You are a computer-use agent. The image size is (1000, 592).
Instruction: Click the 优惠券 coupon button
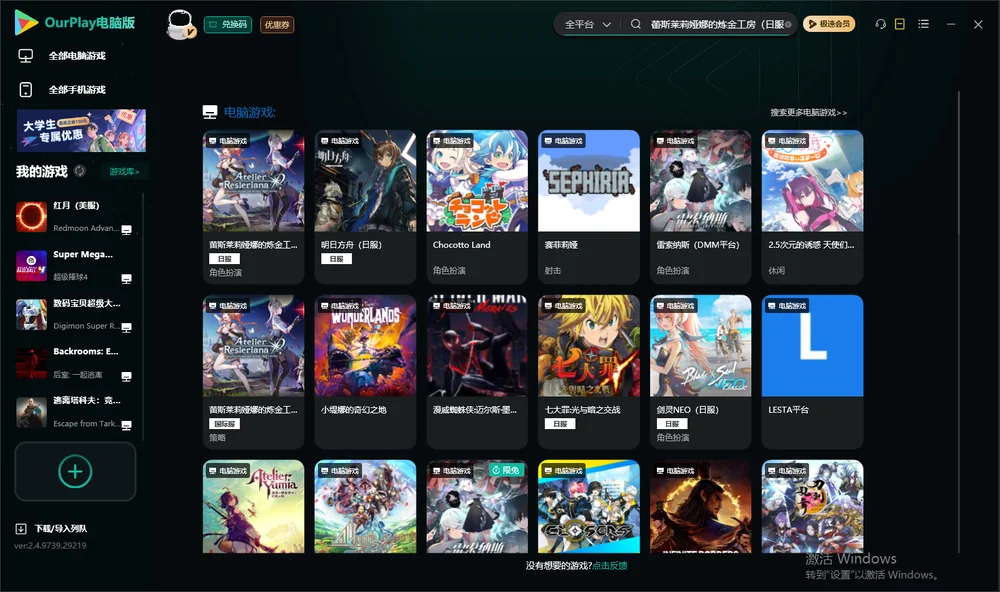point(277,25)
